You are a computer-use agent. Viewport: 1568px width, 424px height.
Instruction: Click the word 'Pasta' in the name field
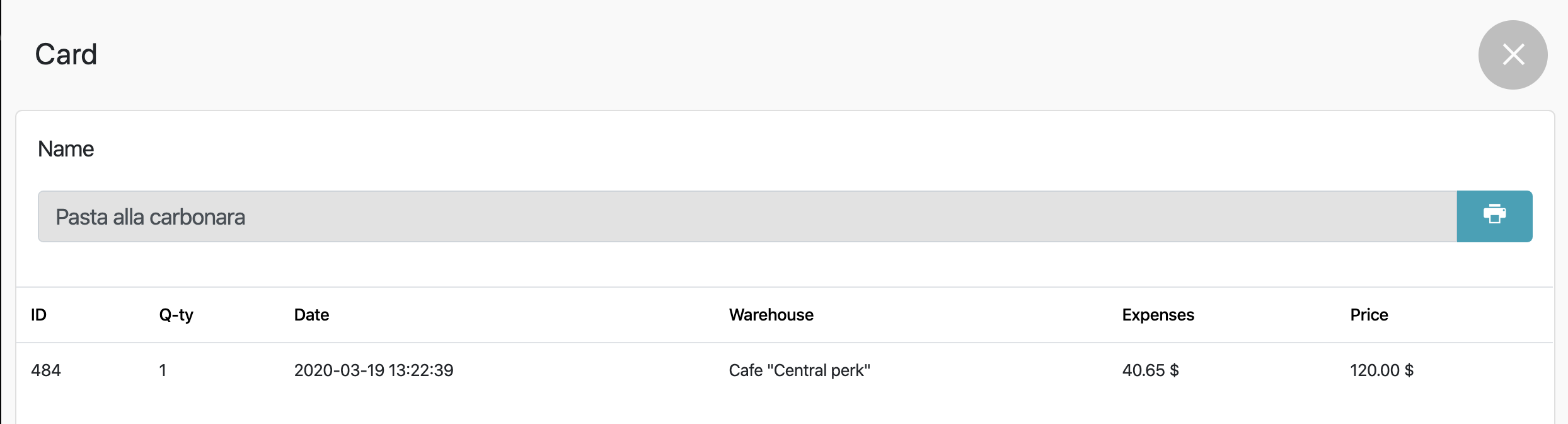(x=82, y=217)
